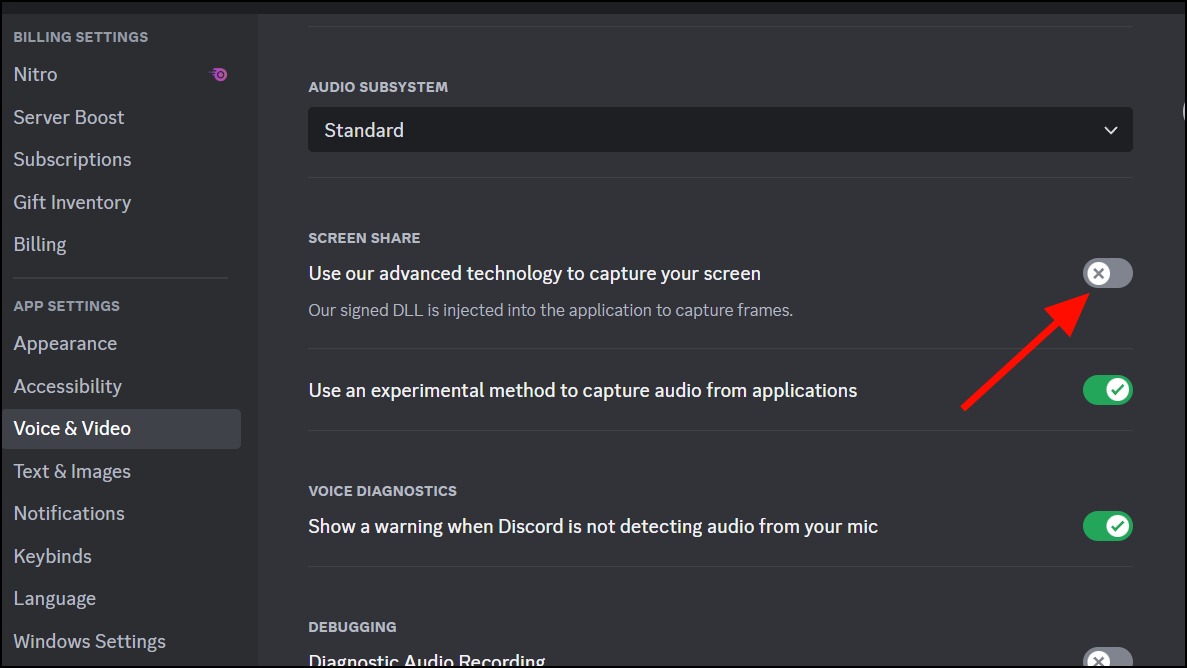Click 'Show a warning when Discord is not detecting audio' label
Image resolution: width=1187 pixels, height=668 pixels.
coord(593,526)
